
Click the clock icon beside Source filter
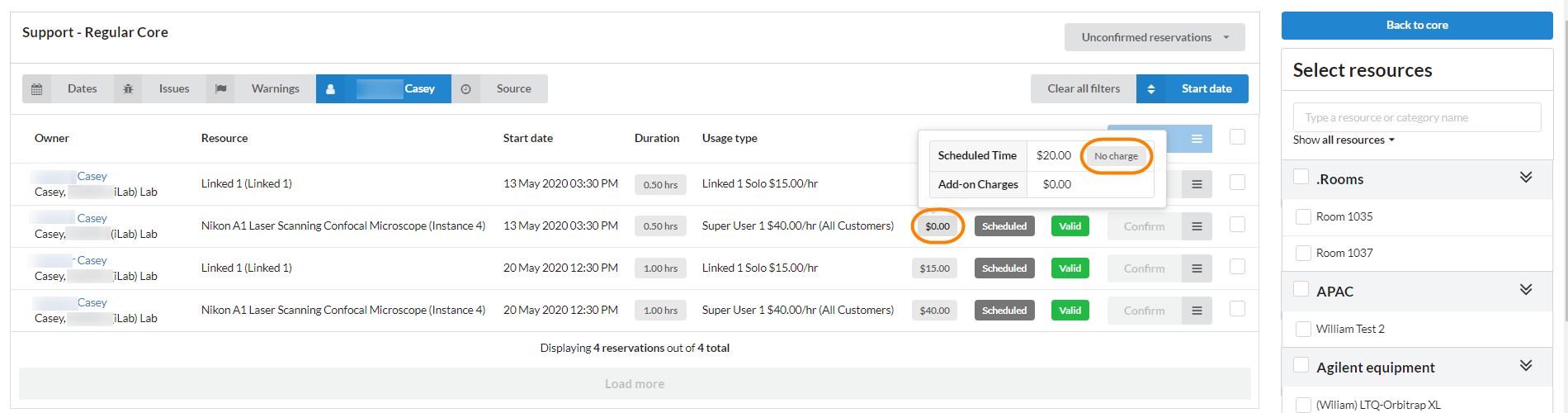(x=465, y=89)
